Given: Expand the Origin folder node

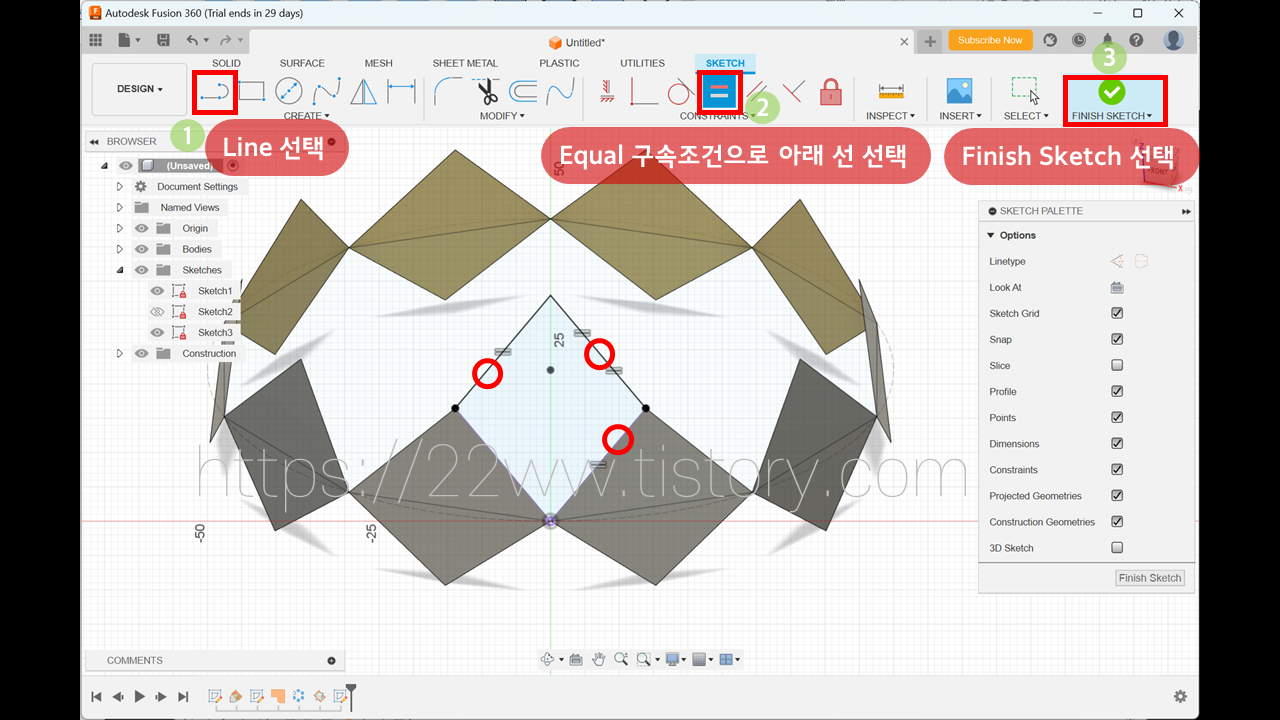Looking at the screenshot, I should point(119,228).
